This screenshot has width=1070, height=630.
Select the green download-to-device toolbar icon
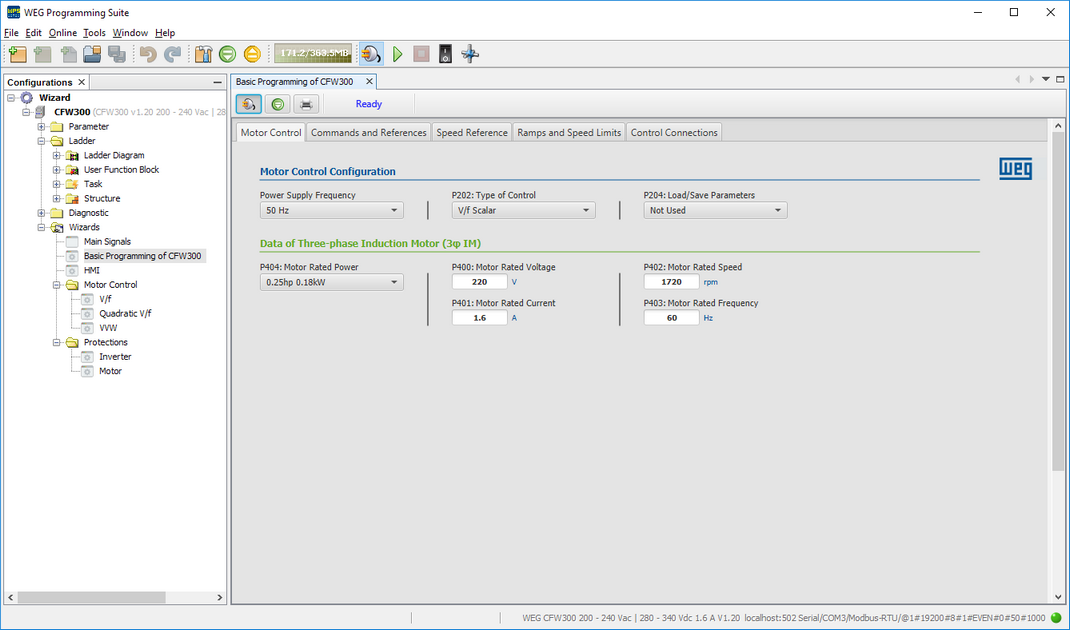point(227,54)
